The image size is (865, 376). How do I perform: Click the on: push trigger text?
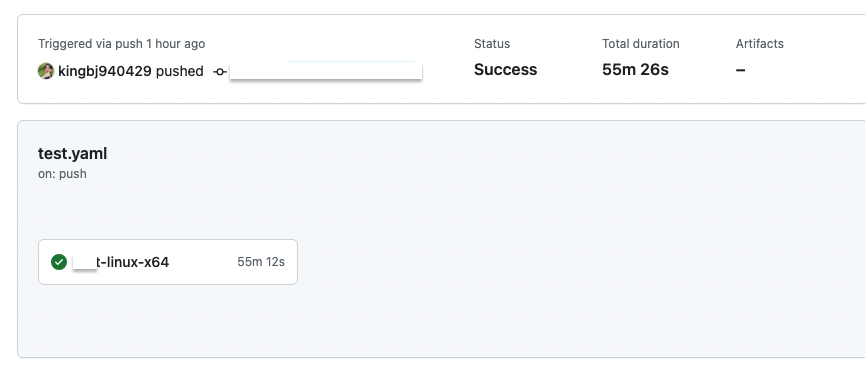click(x=62, y=174)
